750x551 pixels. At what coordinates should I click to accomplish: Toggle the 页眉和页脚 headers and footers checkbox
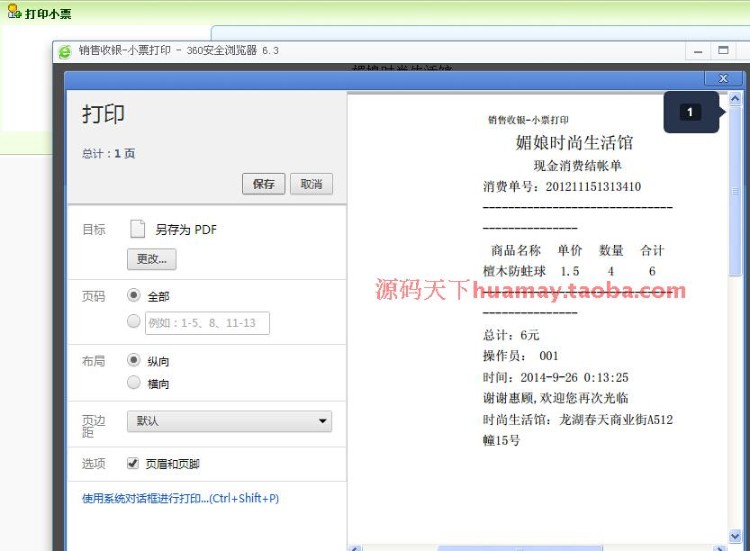click(x=133, y=463)
